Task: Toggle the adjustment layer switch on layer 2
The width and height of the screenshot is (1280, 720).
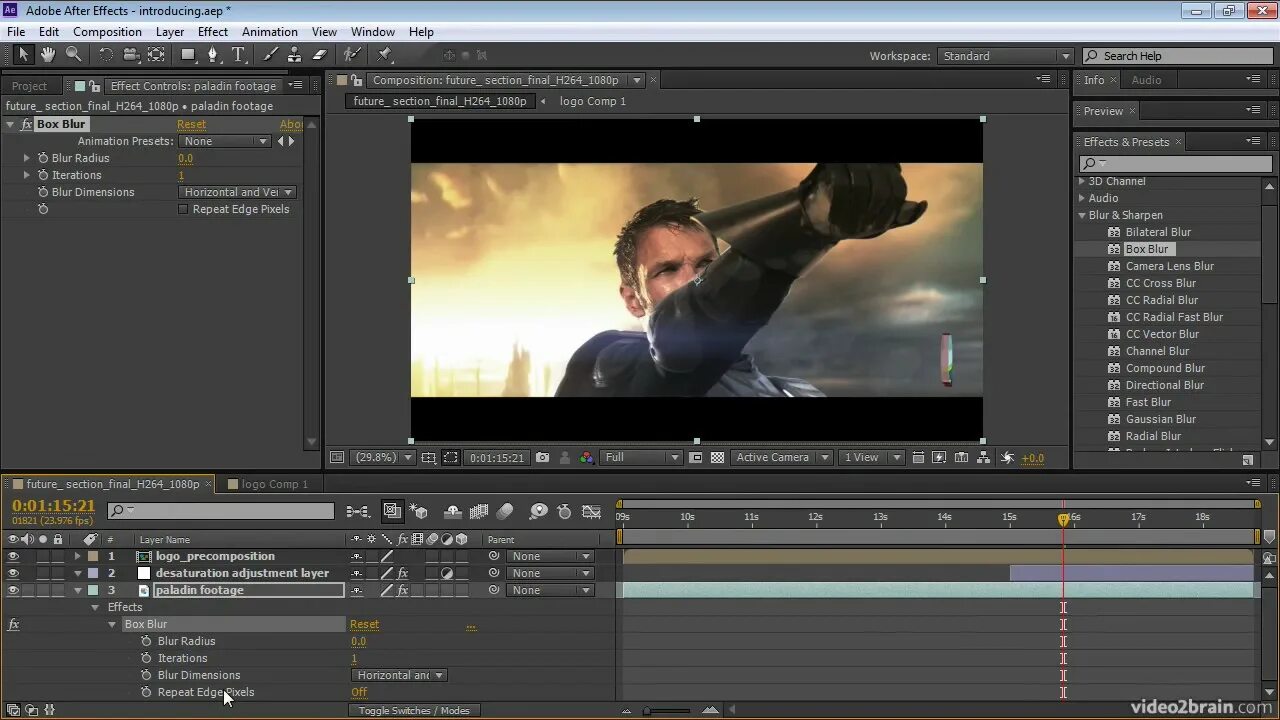Action: click(x=447, y=573)
